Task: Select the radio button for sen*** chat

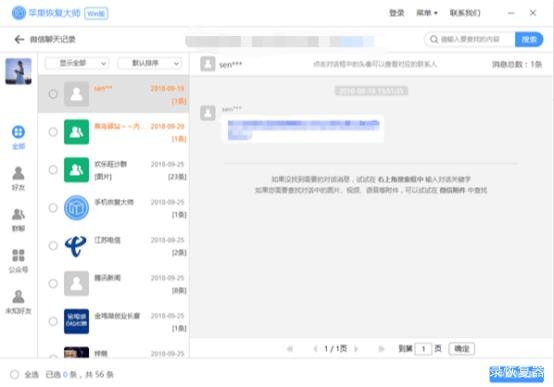Action: (53, 94)
